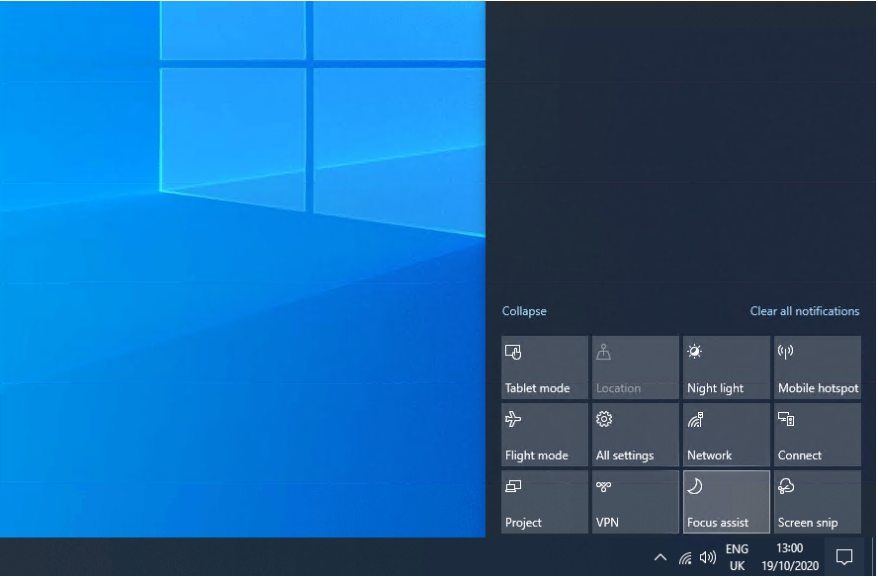Open the Project display tile

click(544, 502)
